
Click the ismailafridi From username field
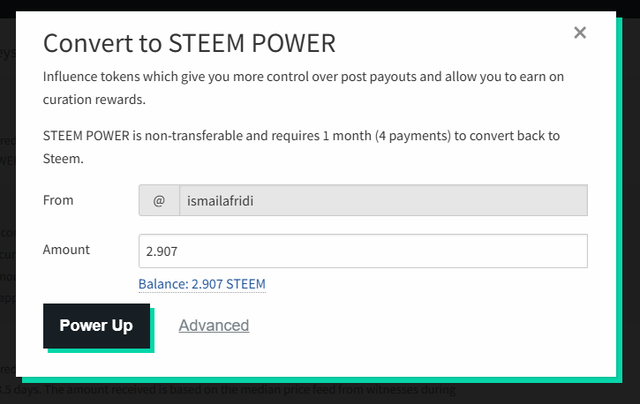point(383,200)
